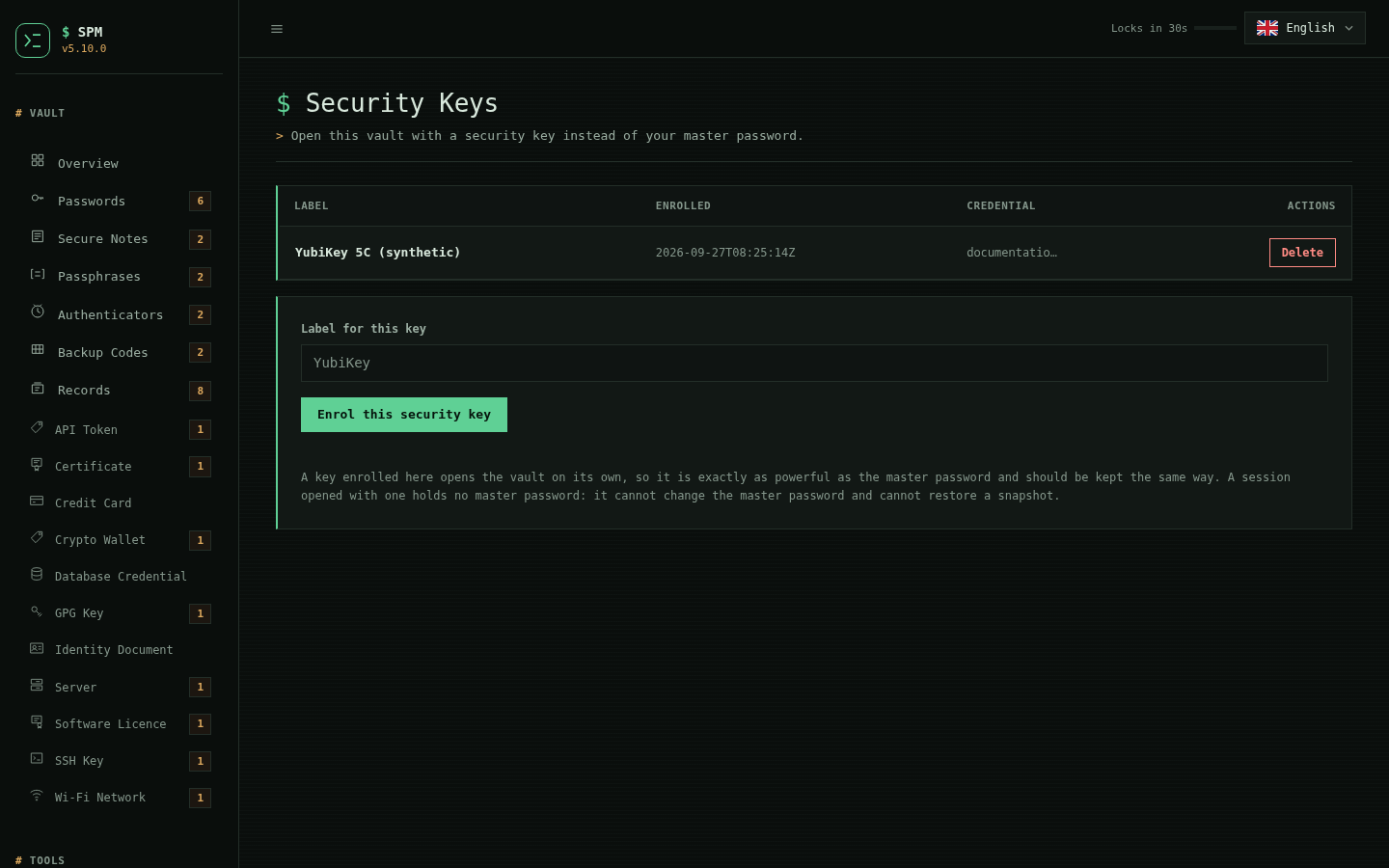1389x868 pixels.
Task: Open the English language dropdown
Action: (x=1305, y=28)
